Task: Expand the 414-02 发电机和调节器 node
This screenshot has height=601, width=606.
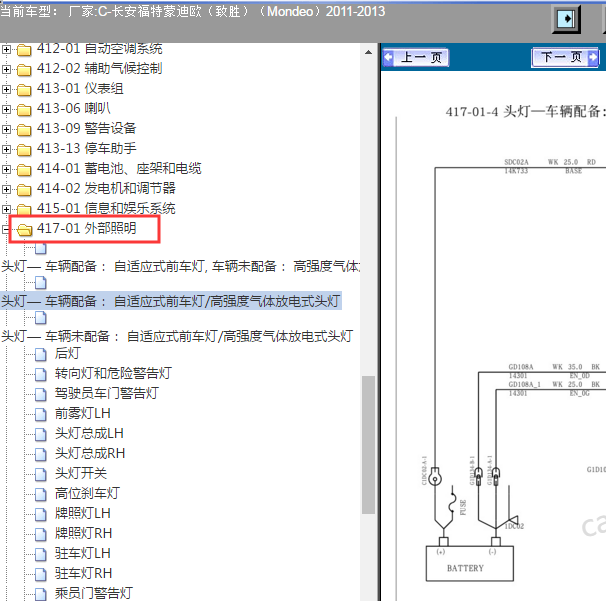Action: tap(6, 189)
